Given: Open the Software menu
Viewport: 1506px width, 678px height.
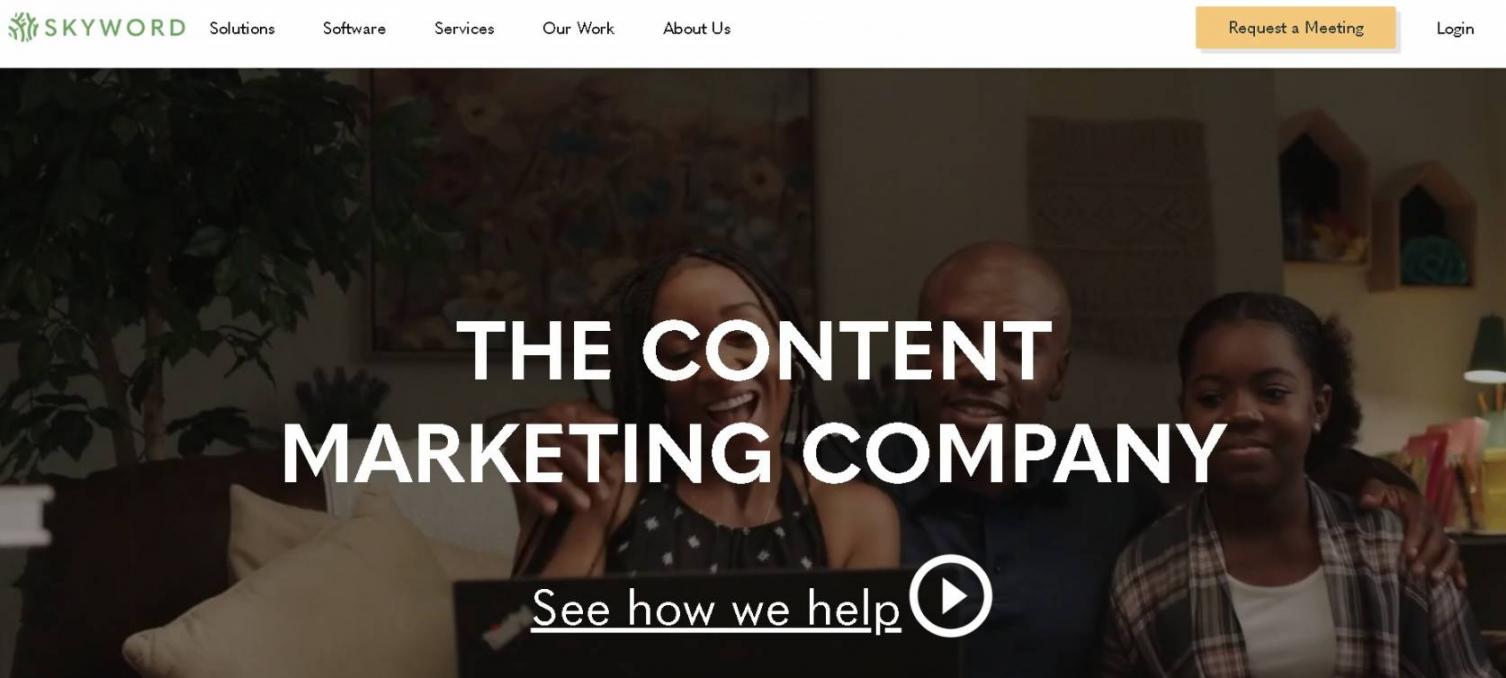Looking at the screenshot, I should click(354, 29).
